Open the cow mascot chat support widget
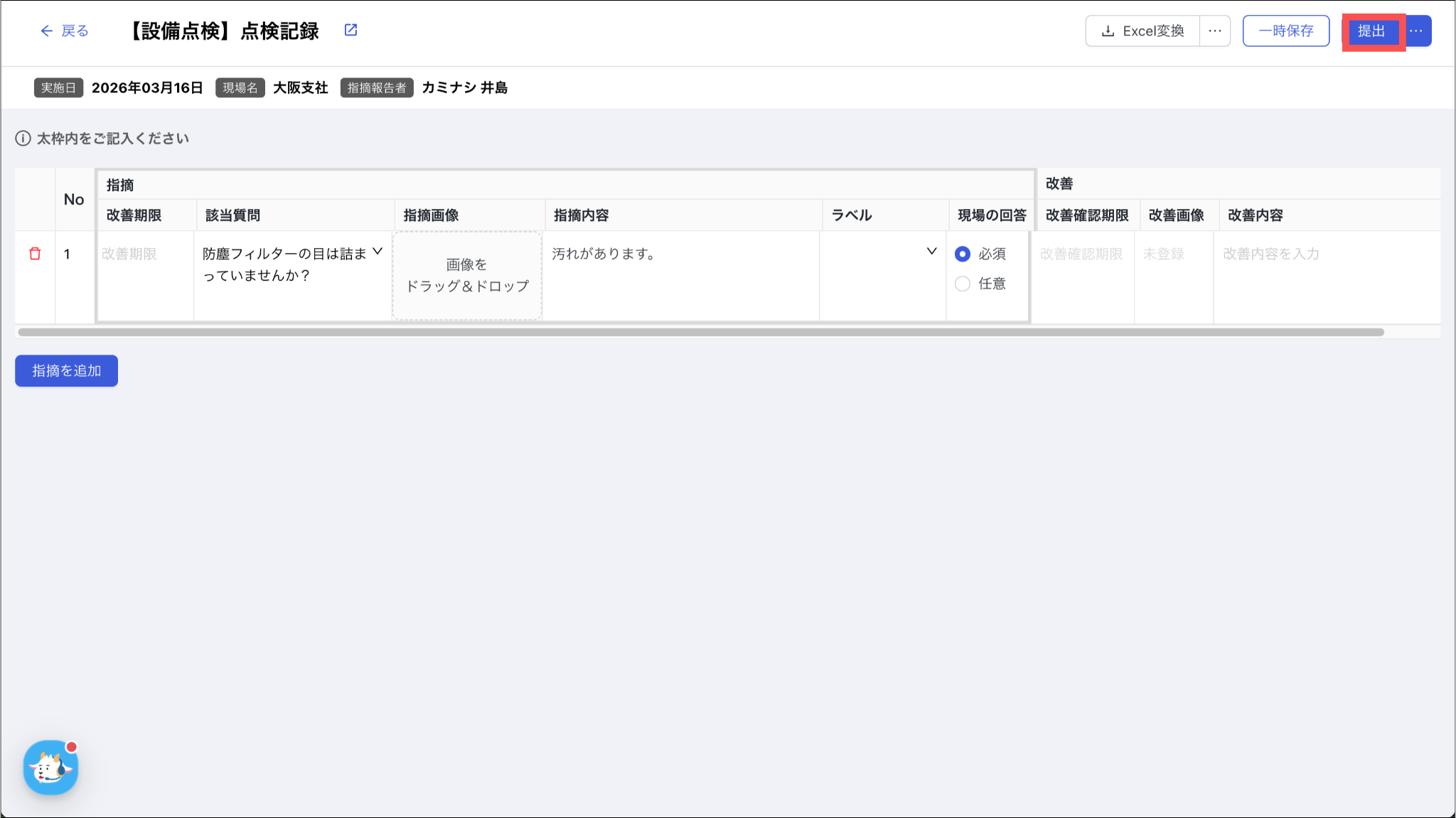 50,768
